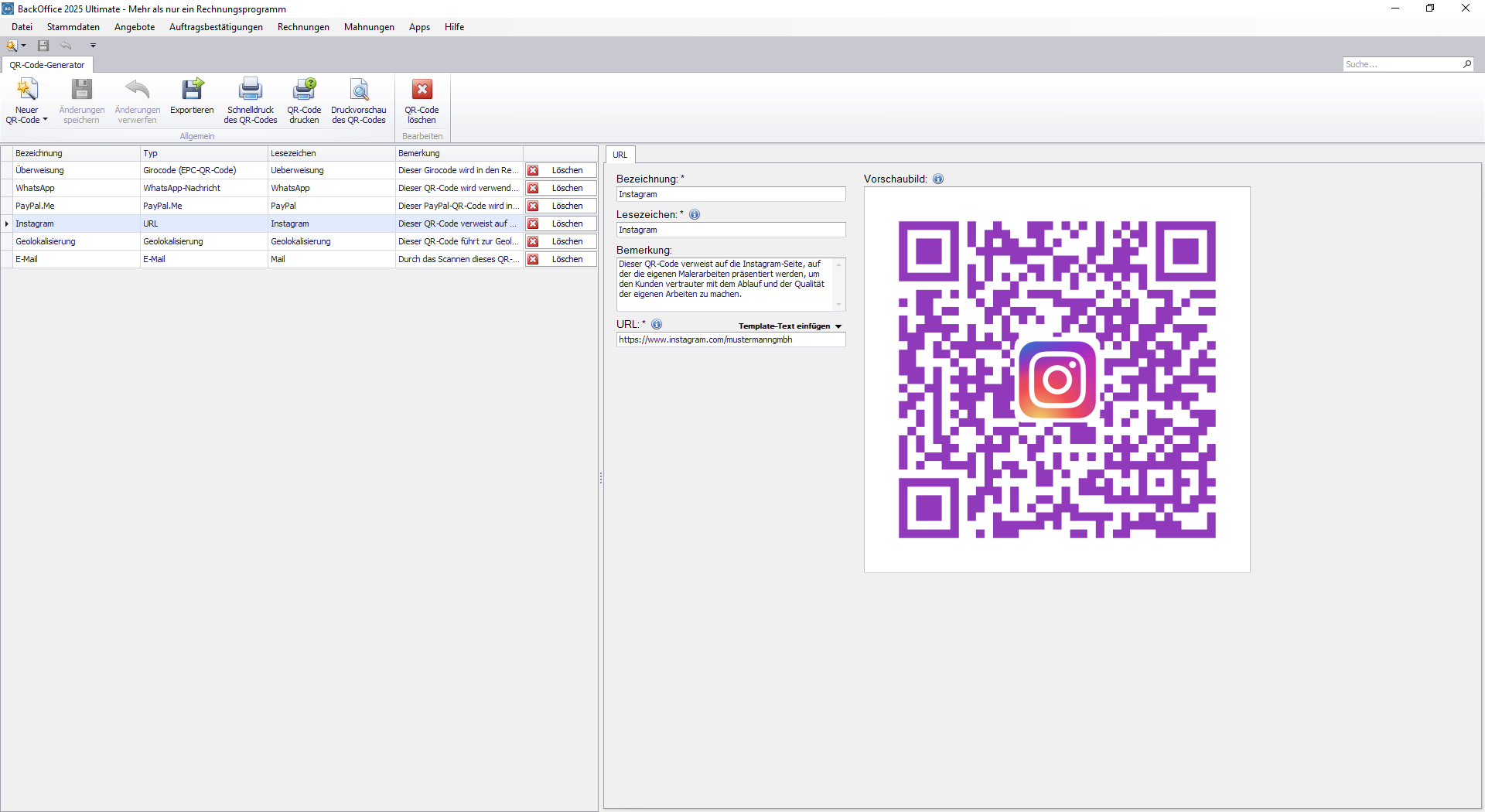
Task: Open the Datei menu
Action: [22, 27]
